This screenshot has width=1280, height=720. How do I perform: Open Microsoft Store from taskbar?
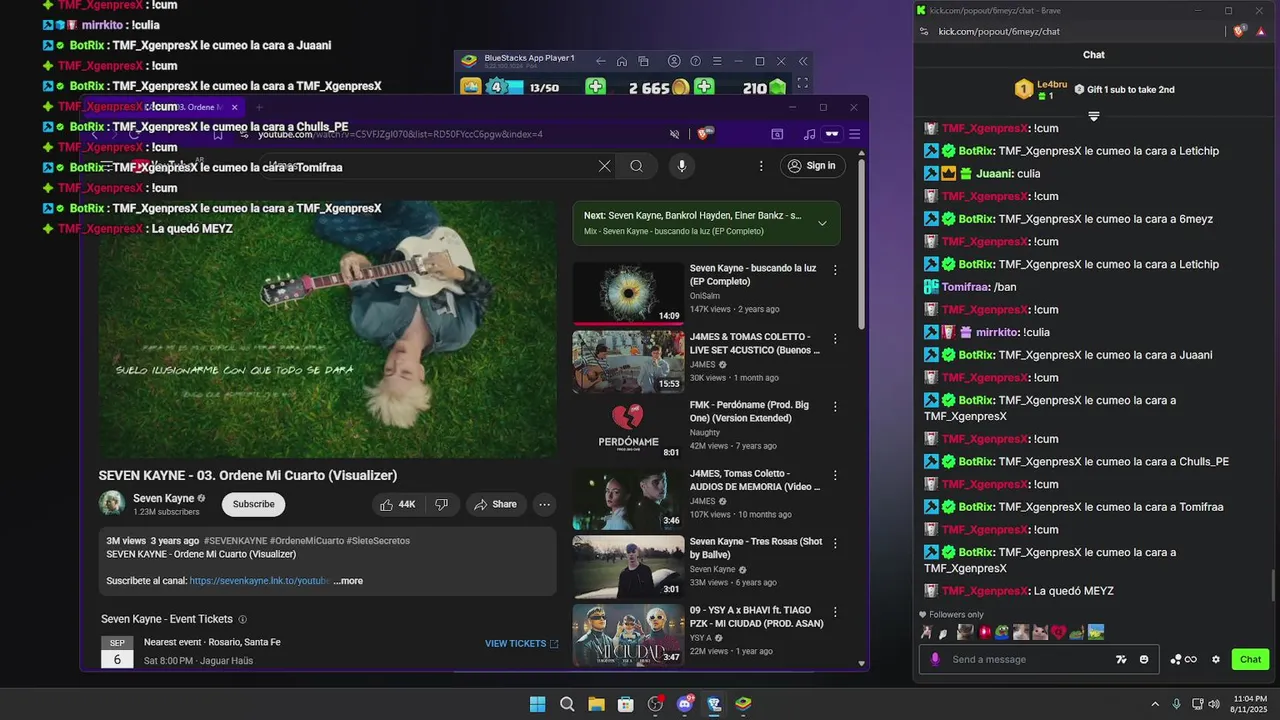click(626, 704)
